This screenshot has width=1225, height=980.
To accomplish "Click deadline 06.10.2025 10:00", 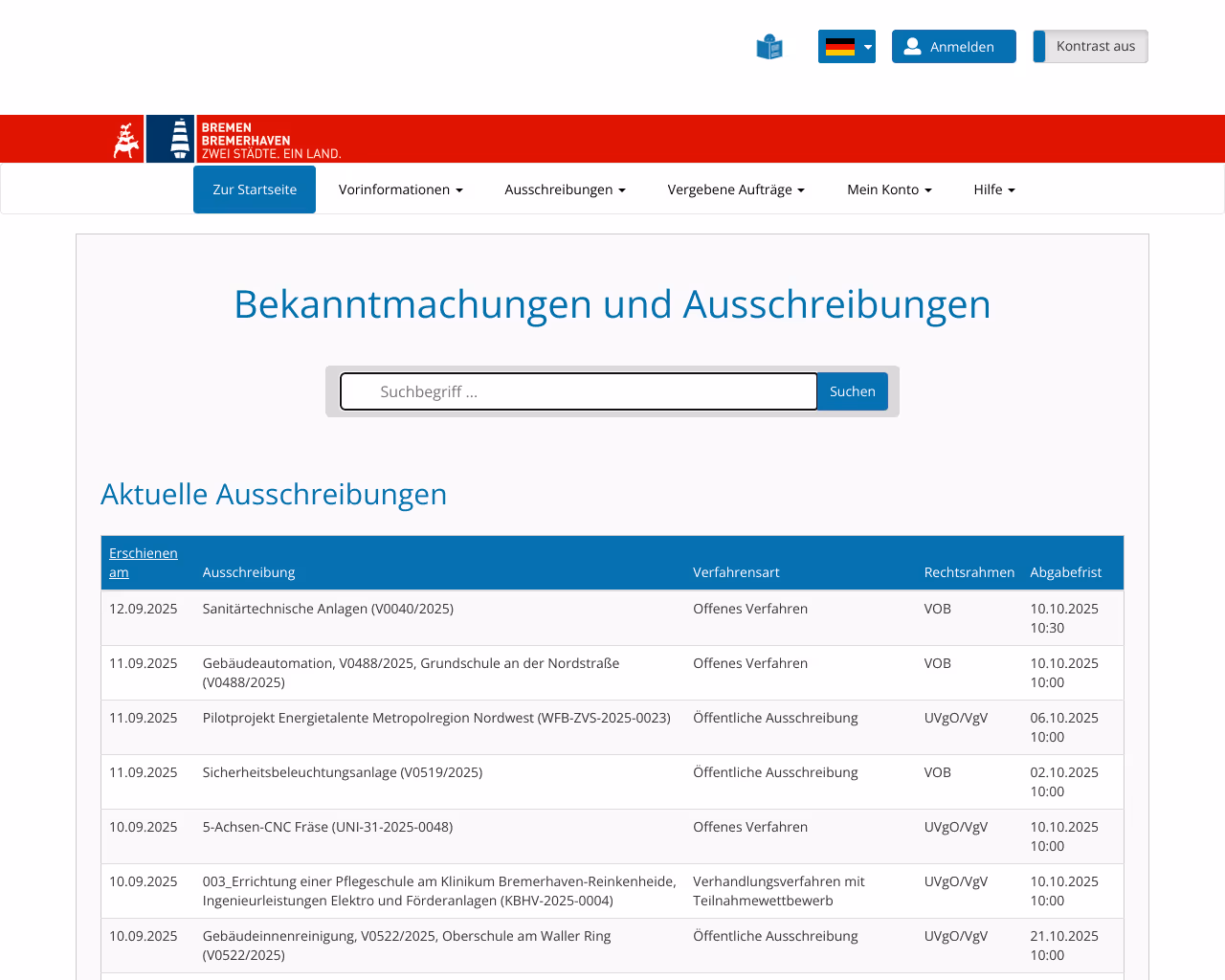I will [x=1064, y=727].
